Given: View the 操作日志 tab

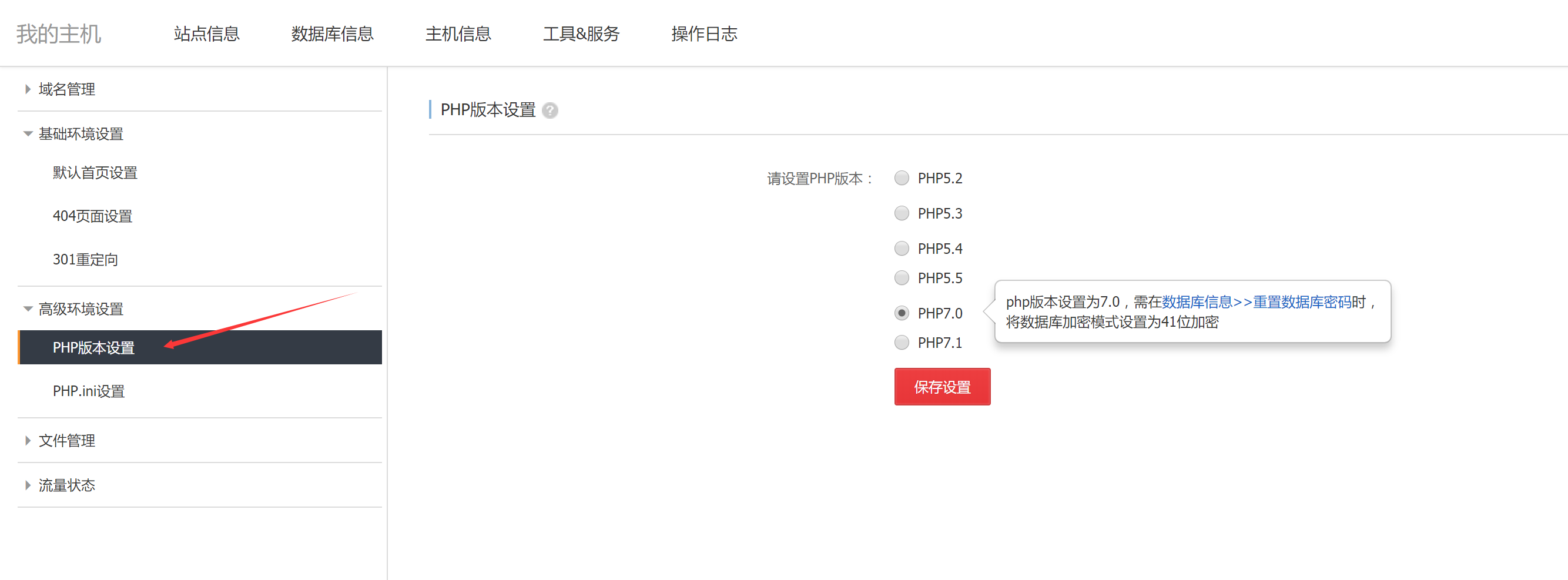Looking at the screenshot, I should (x=704, y=33).
